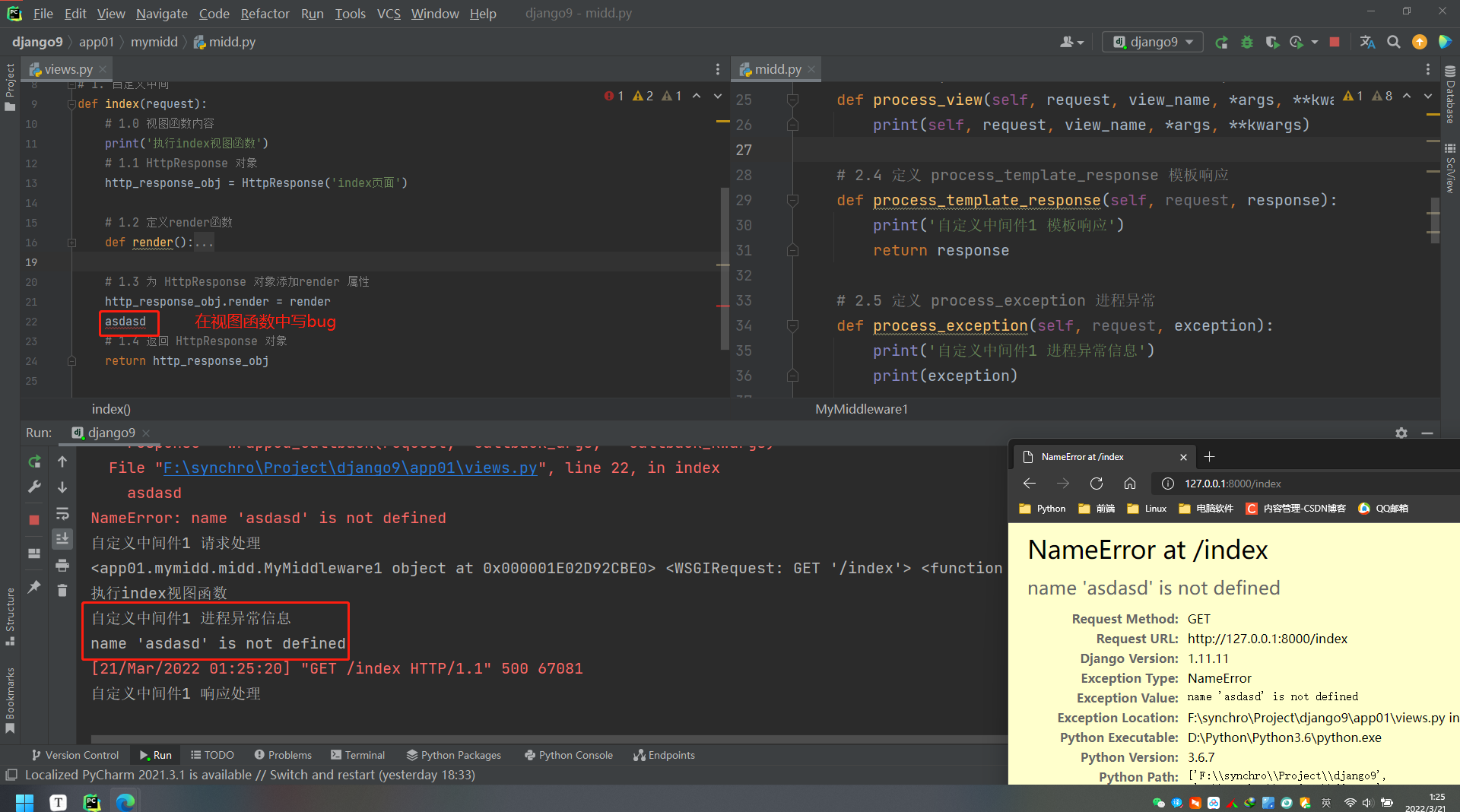Image resolution: width=1460 pixels, height=812 pixels.
Task: Open a new browser tab plus button
Action: point(1210,457)
